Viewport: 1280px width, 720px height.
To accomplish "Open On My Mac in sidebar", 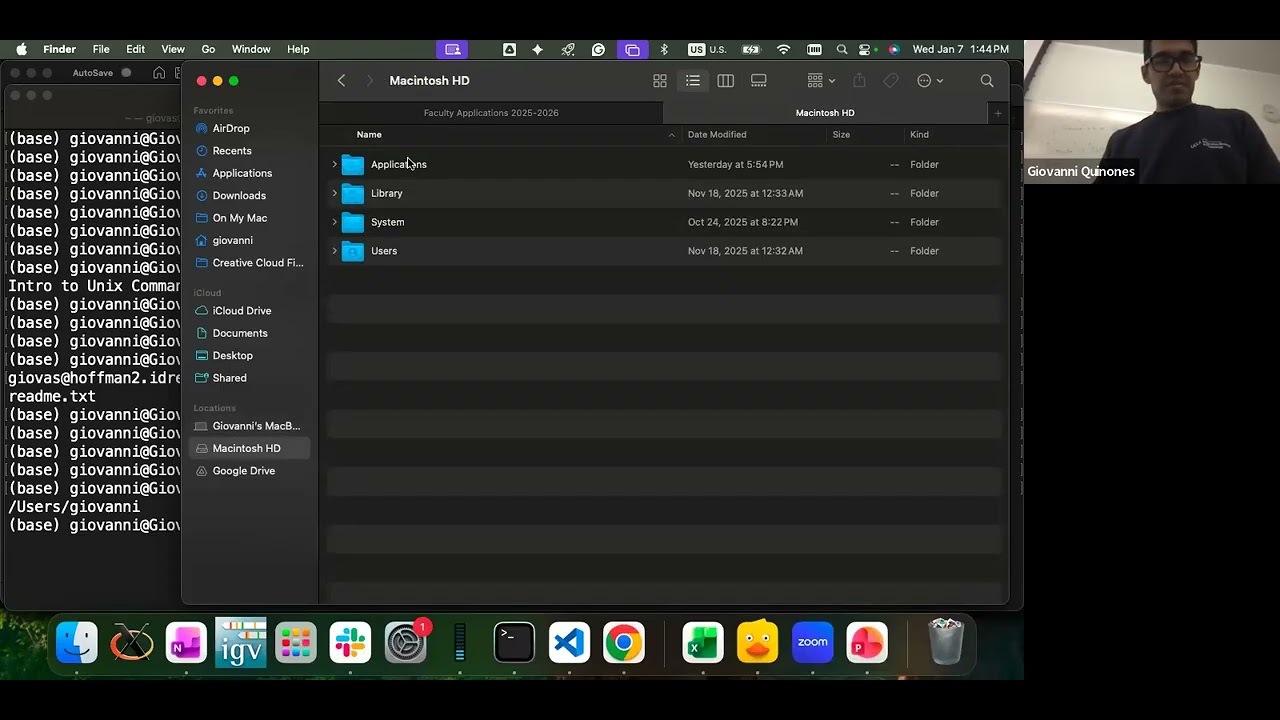I will pyautogui.click(x=249, y=218).
